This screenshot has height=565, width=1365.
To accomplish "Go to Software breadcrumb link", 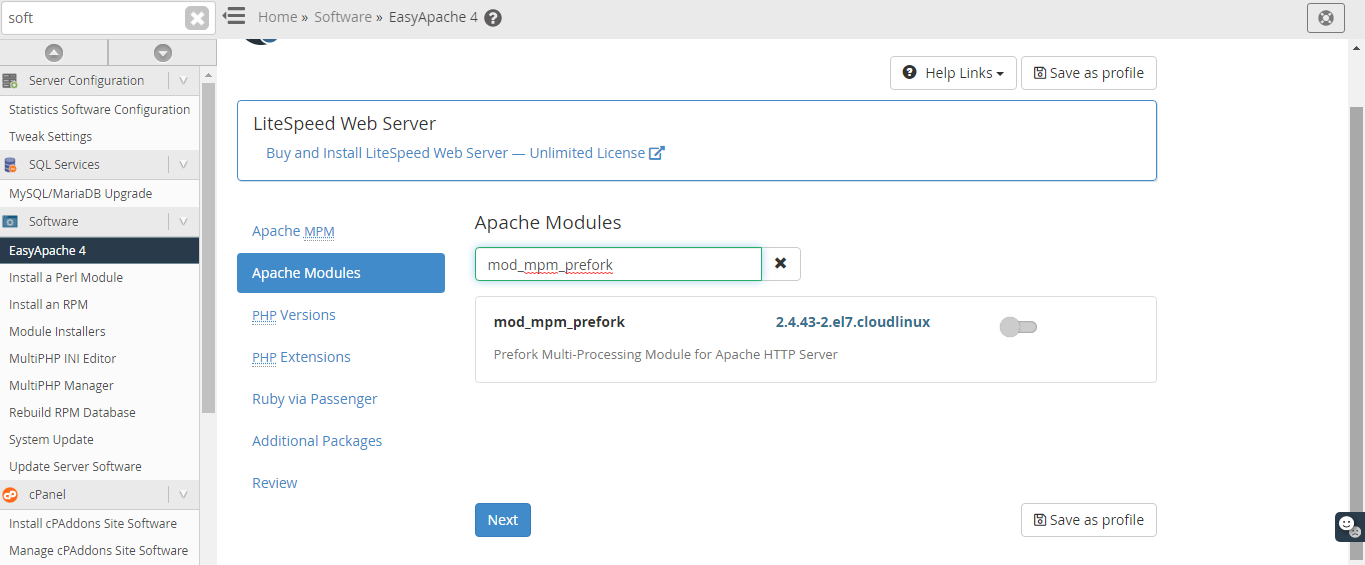I will coord(342,17).
